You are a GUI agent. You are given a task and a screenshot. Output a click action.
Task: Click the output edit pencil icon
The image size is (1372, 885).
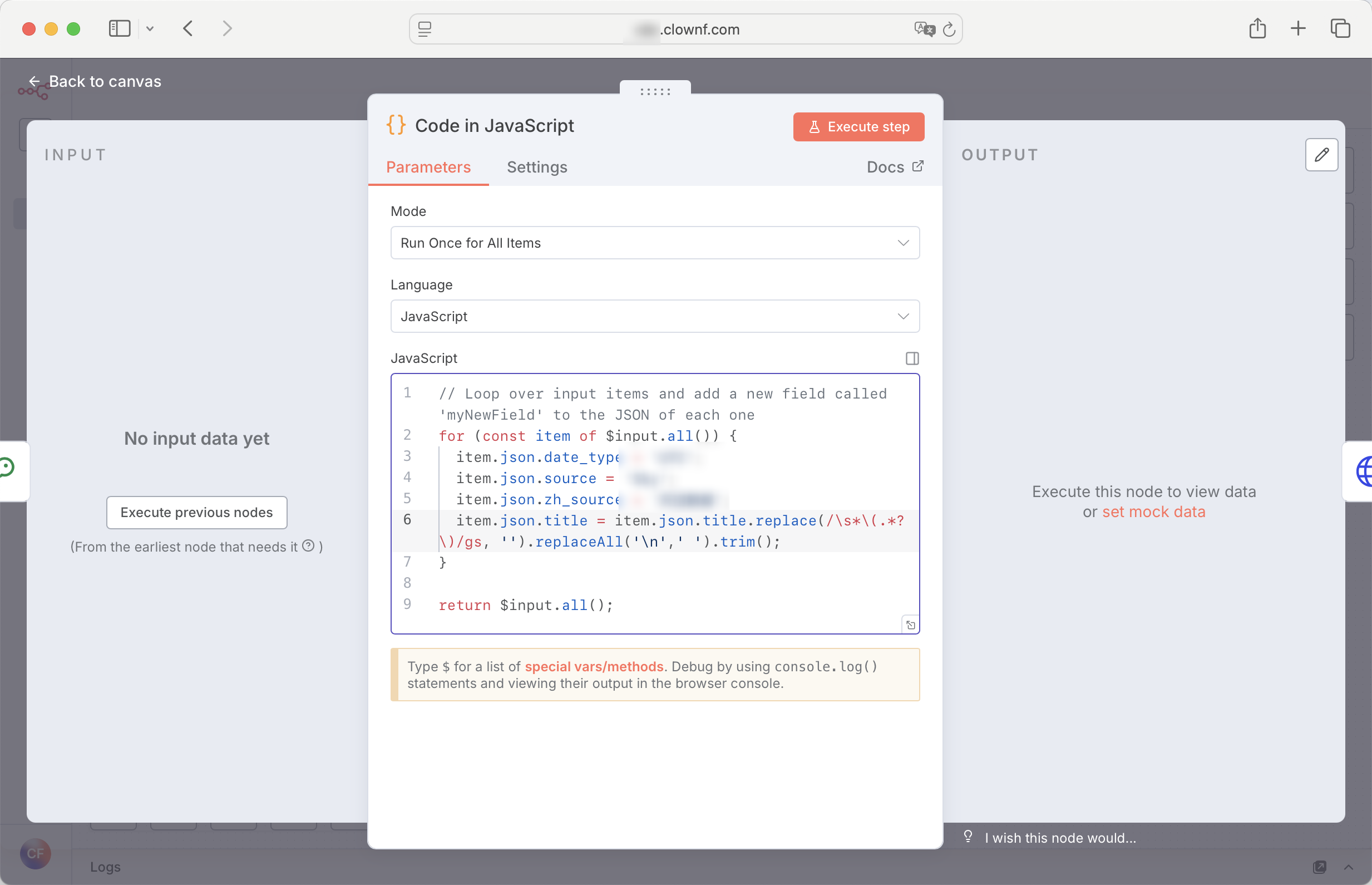click(1321, 155)
